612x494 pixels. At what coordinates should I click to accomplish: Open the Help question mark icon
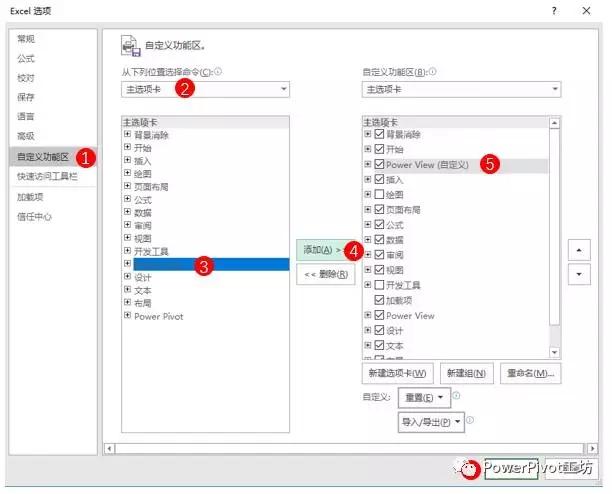(x=554, y=11)
